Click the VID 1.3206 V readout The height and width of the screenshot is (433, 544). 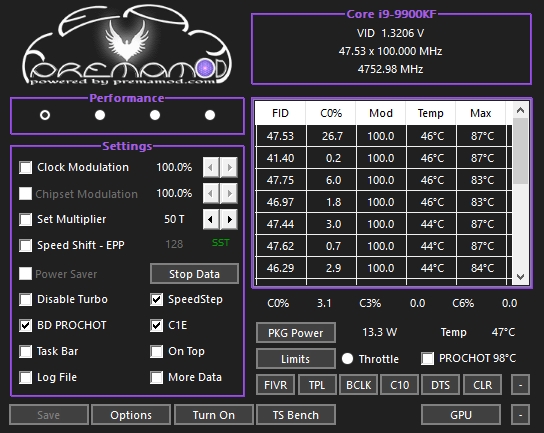coord(391,33)
